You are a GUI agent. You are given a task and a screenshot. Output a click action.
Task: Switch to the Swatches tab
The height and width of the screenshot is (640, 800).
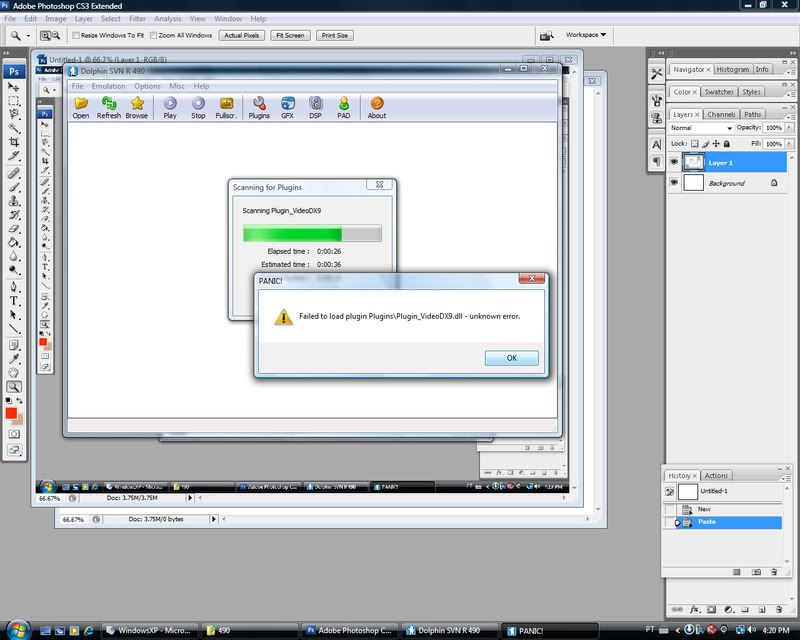point(719,92)
